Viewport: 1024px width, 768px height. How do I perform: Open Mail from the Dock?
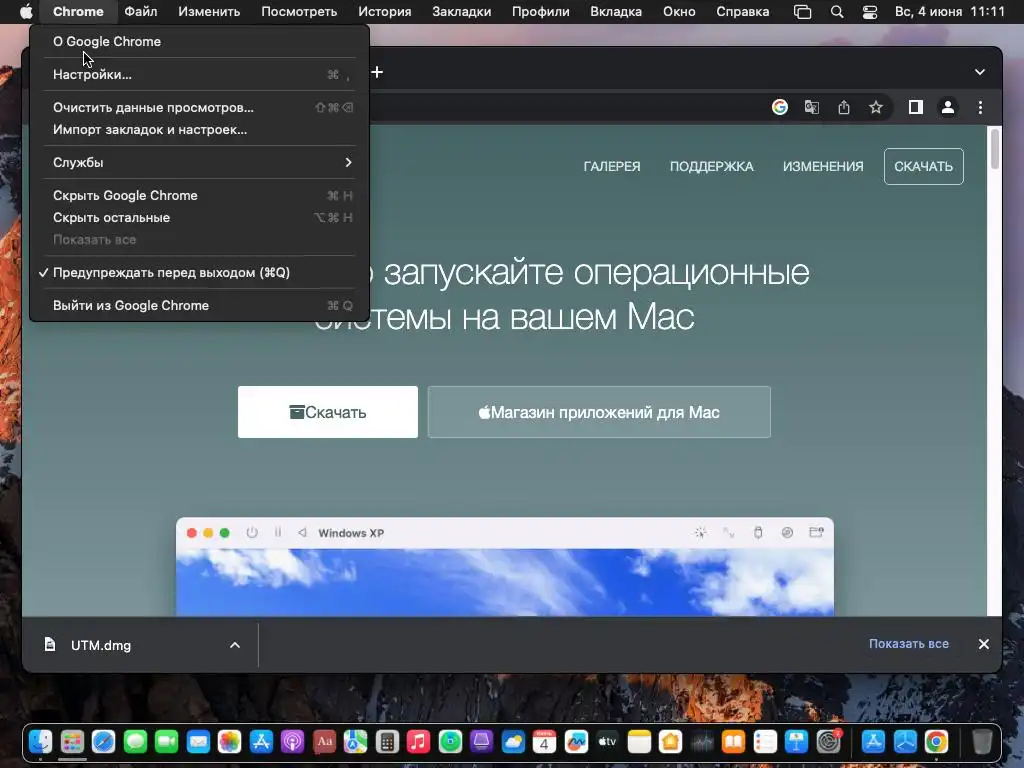(198, 742)
